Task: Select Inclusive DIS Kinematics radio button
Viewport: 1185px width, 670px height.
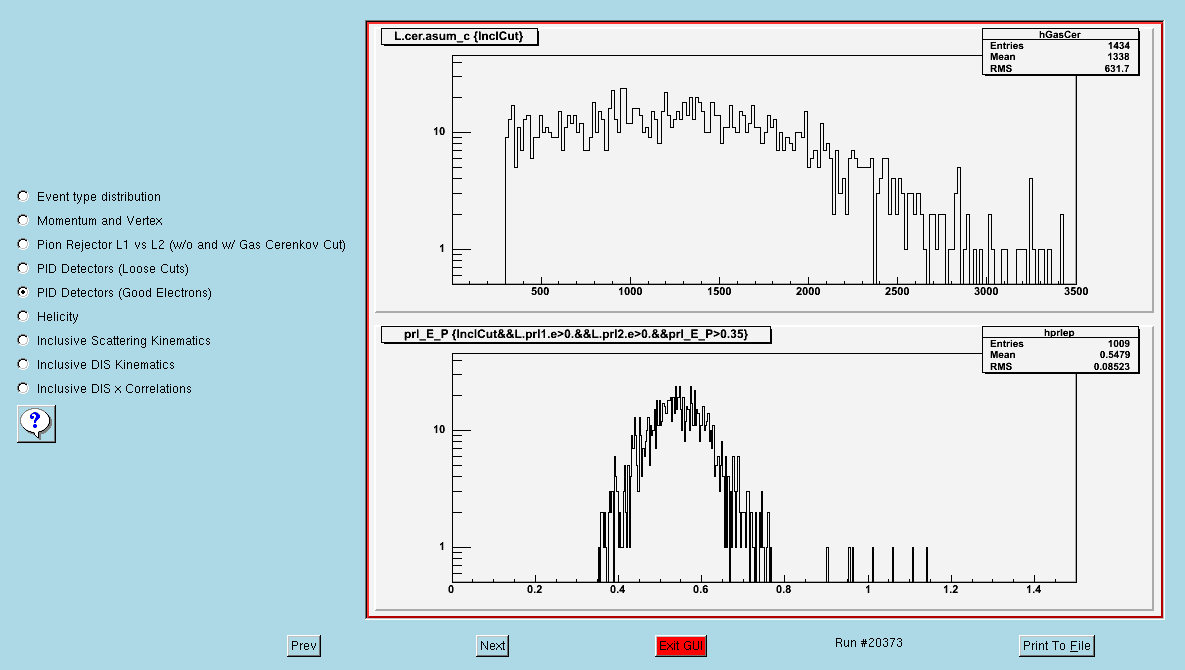Action: 23,364
